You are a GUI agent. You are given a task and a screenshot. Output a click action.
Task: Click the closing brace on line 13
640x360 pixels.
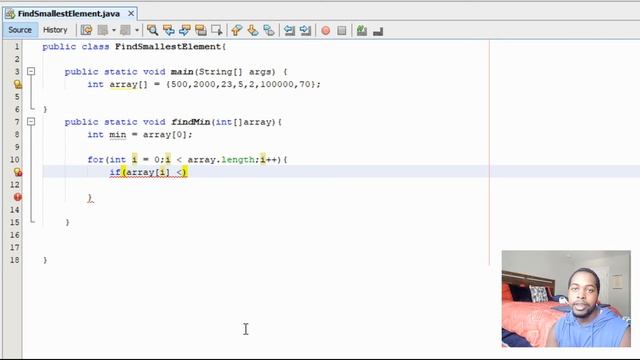pos(90,198)
